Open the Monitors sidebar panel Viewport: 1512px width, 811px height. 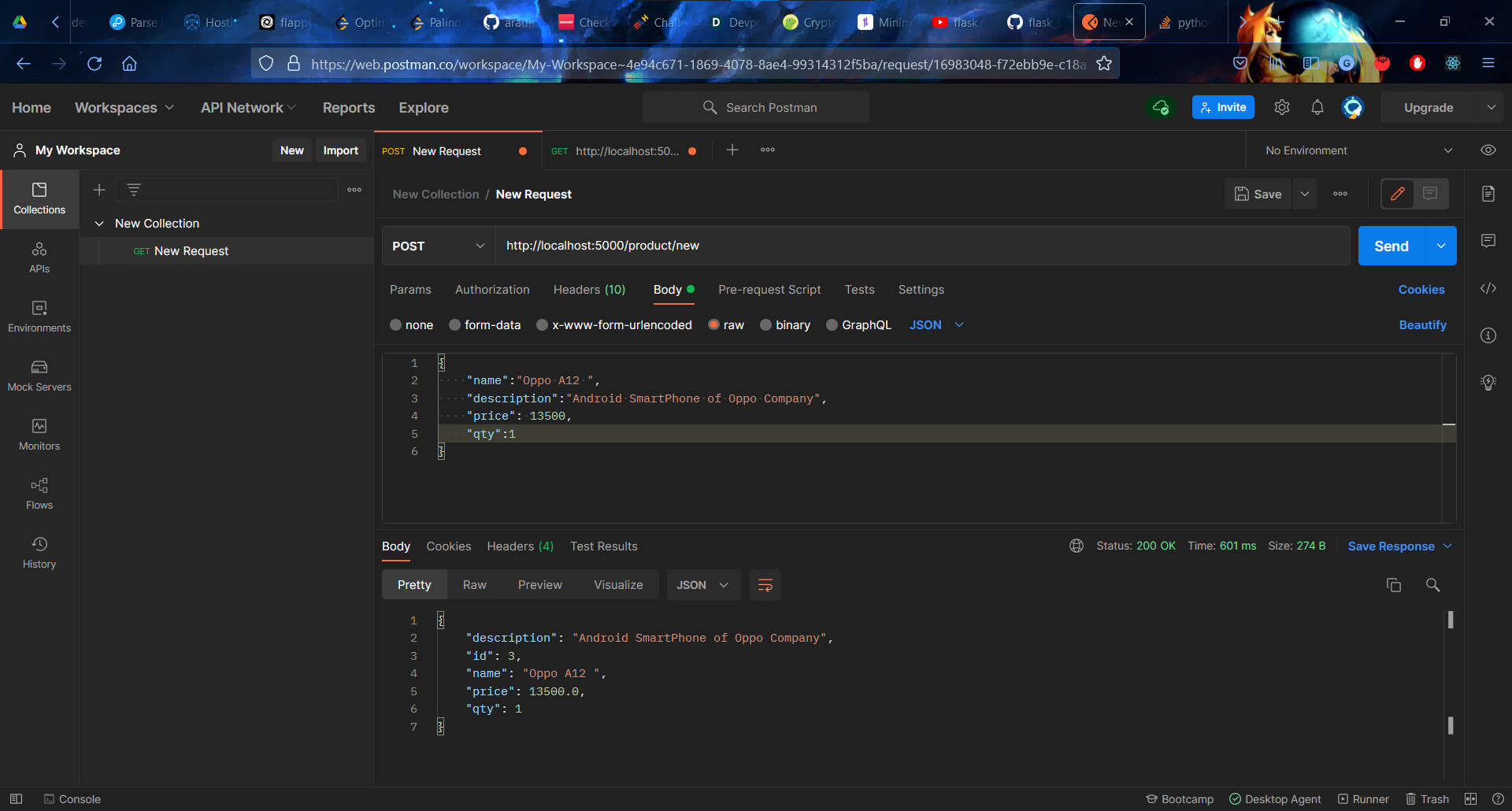click(39, 435)
